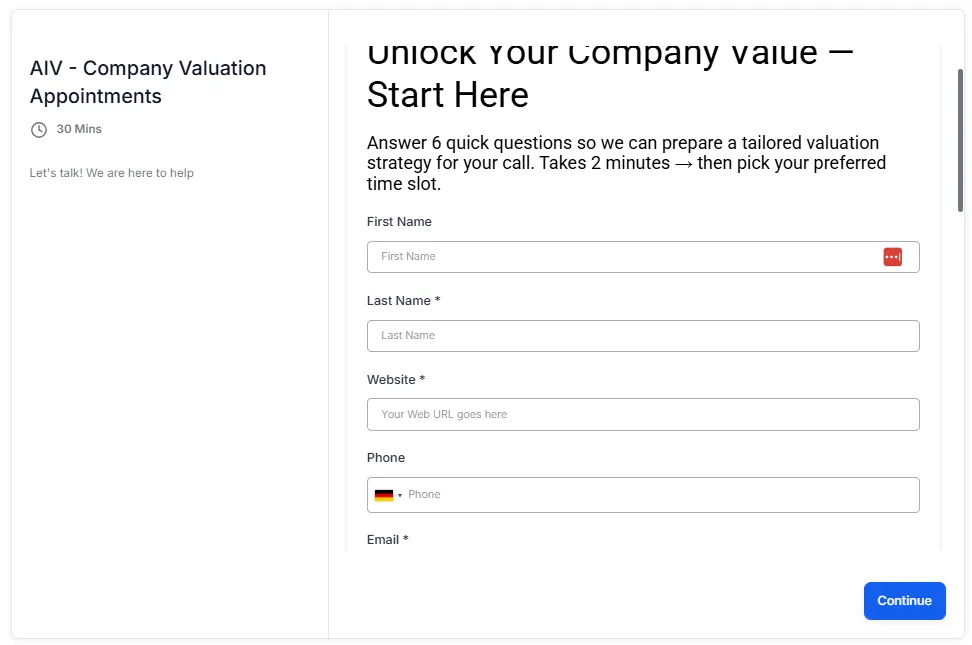
Task: Click the "Phone" field label
Action: point(386,458)
